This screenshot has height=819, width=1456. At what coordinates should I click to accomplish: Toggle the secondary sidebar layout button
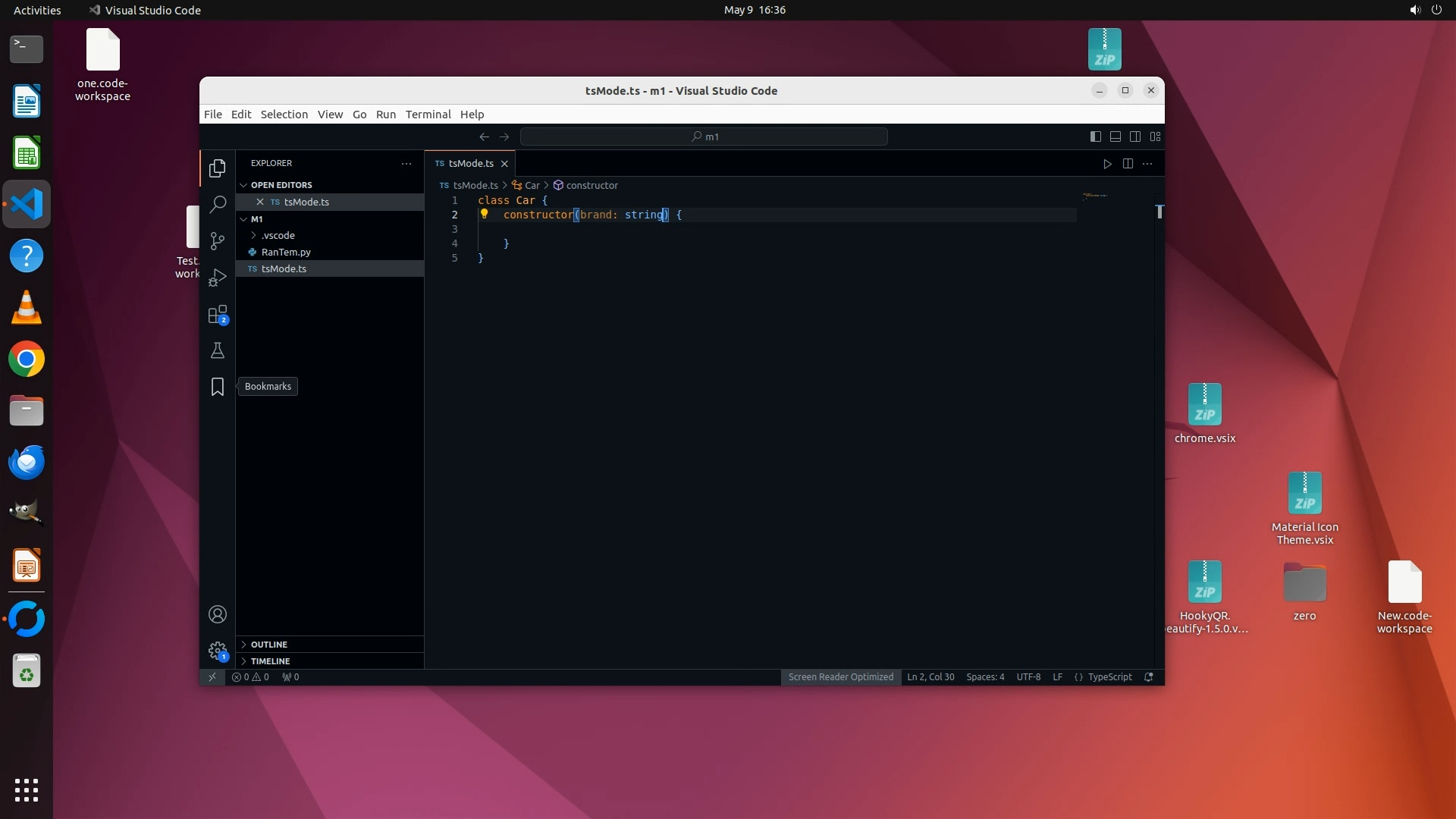pos(1135,136)
